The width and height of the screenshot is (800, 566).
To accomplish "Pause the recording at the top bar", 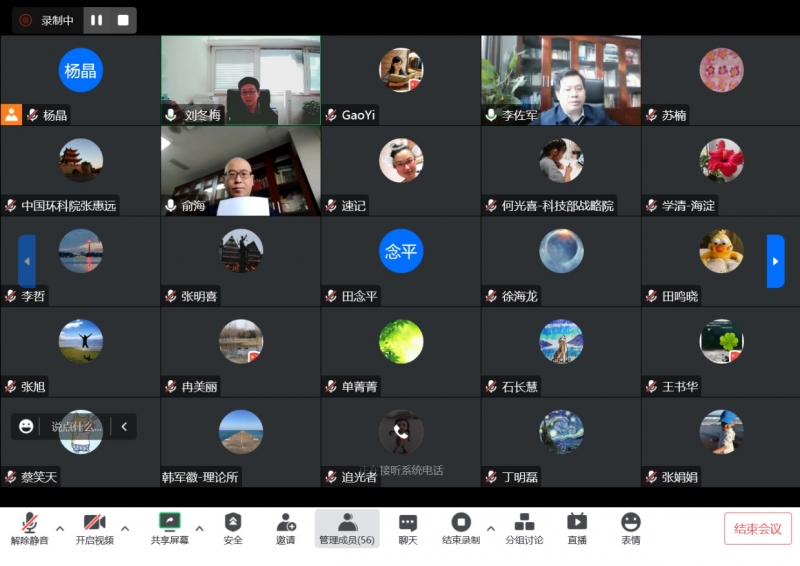I will click(97, 20).
